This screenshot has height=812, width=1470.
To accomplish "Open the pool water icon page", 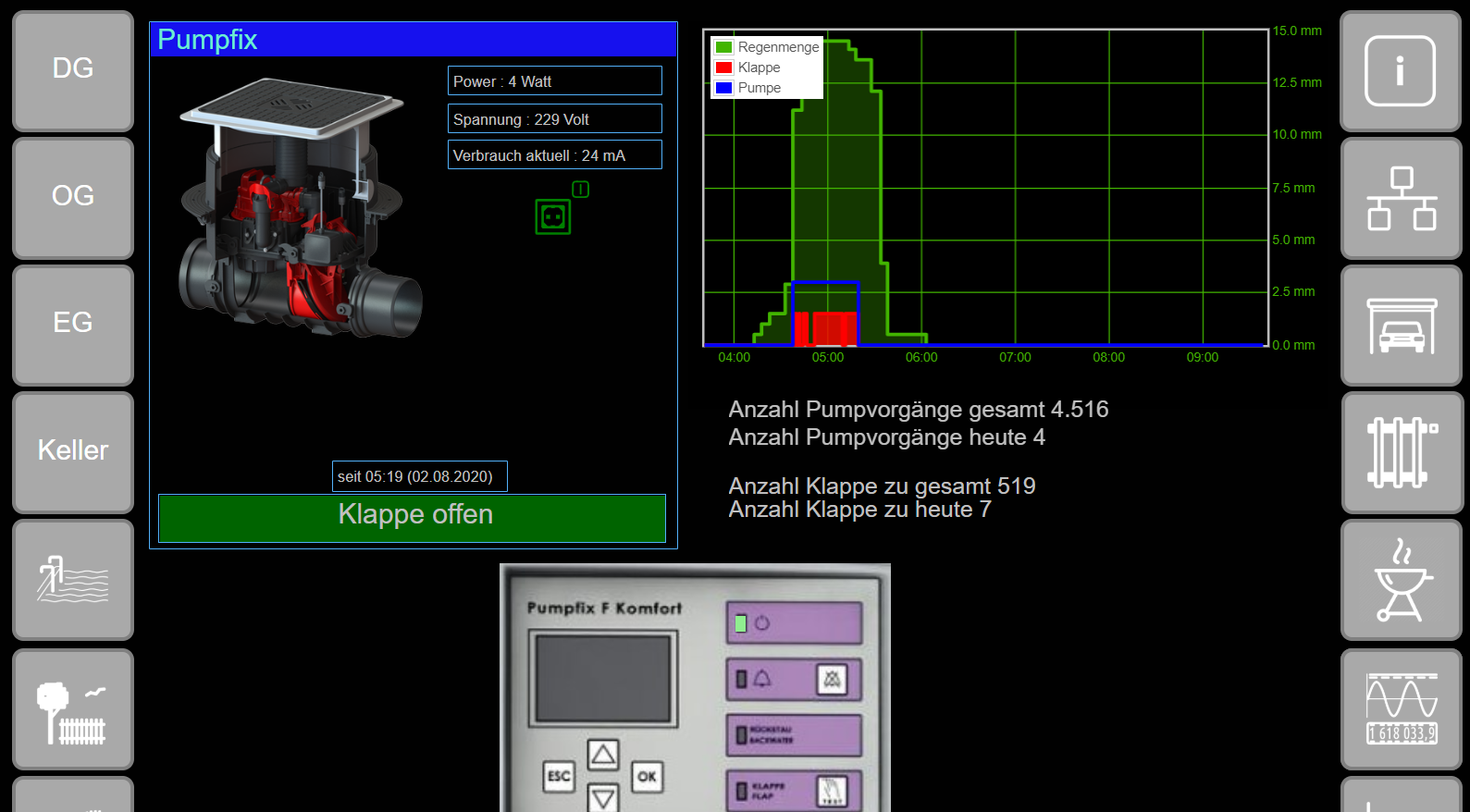I will pos(73,580).
